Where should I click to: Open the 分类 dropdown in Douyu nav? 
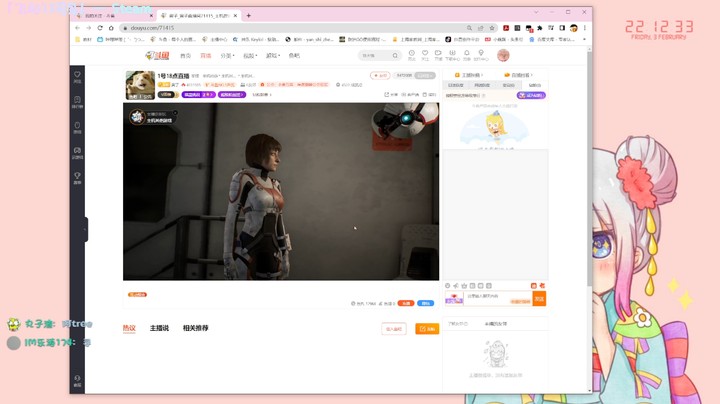227,56
